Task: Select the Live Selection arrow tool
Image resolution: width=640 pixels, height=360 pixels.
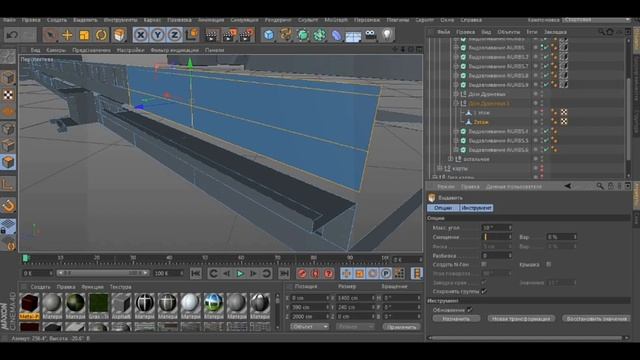Action: click(50, 35)
